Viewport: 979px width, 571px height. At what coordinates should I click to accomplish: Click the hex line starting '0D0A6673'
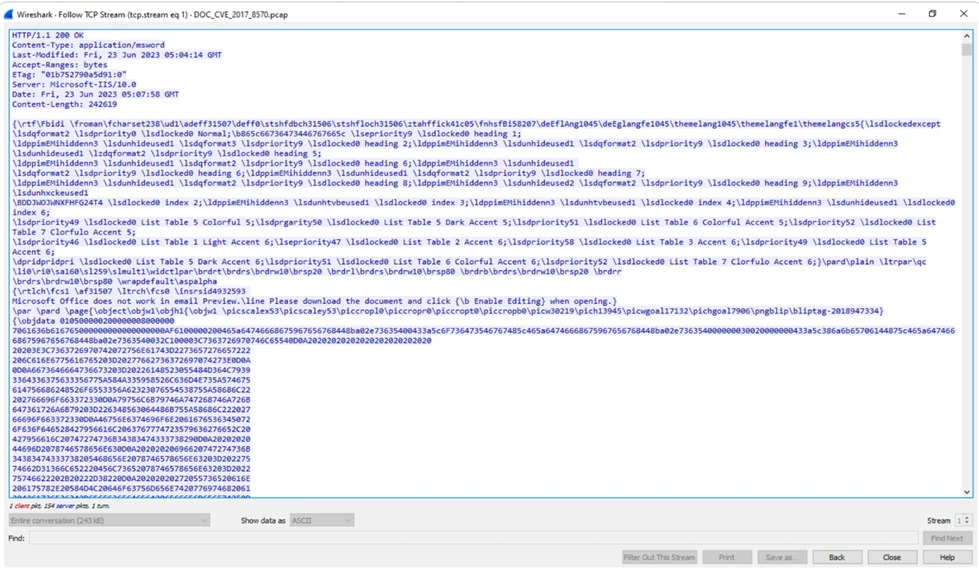pyautogui.click(x=131, y=370)
